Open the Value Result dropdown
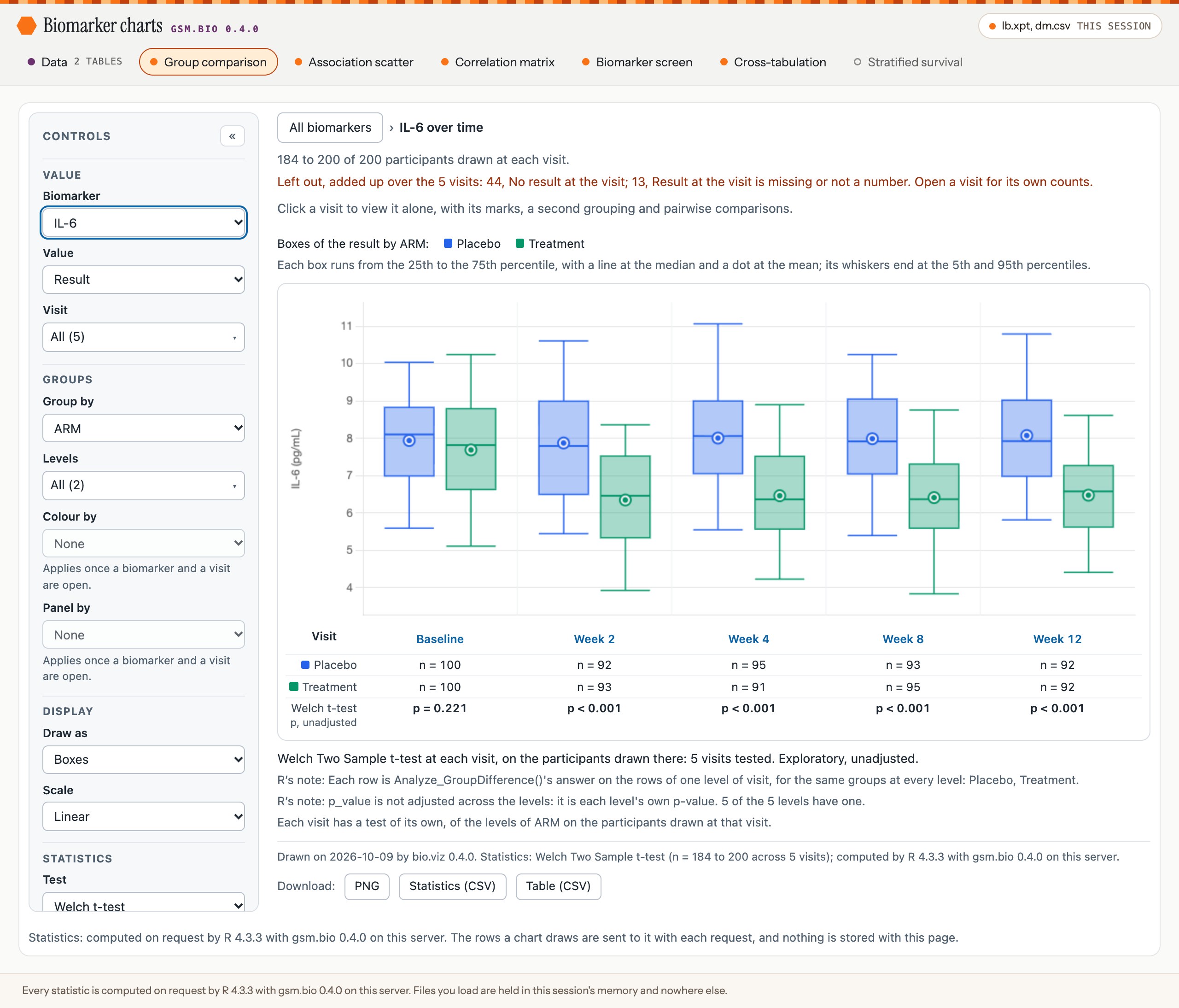1179x1008 pixels. pyautogui.click(x=143, y=280)
